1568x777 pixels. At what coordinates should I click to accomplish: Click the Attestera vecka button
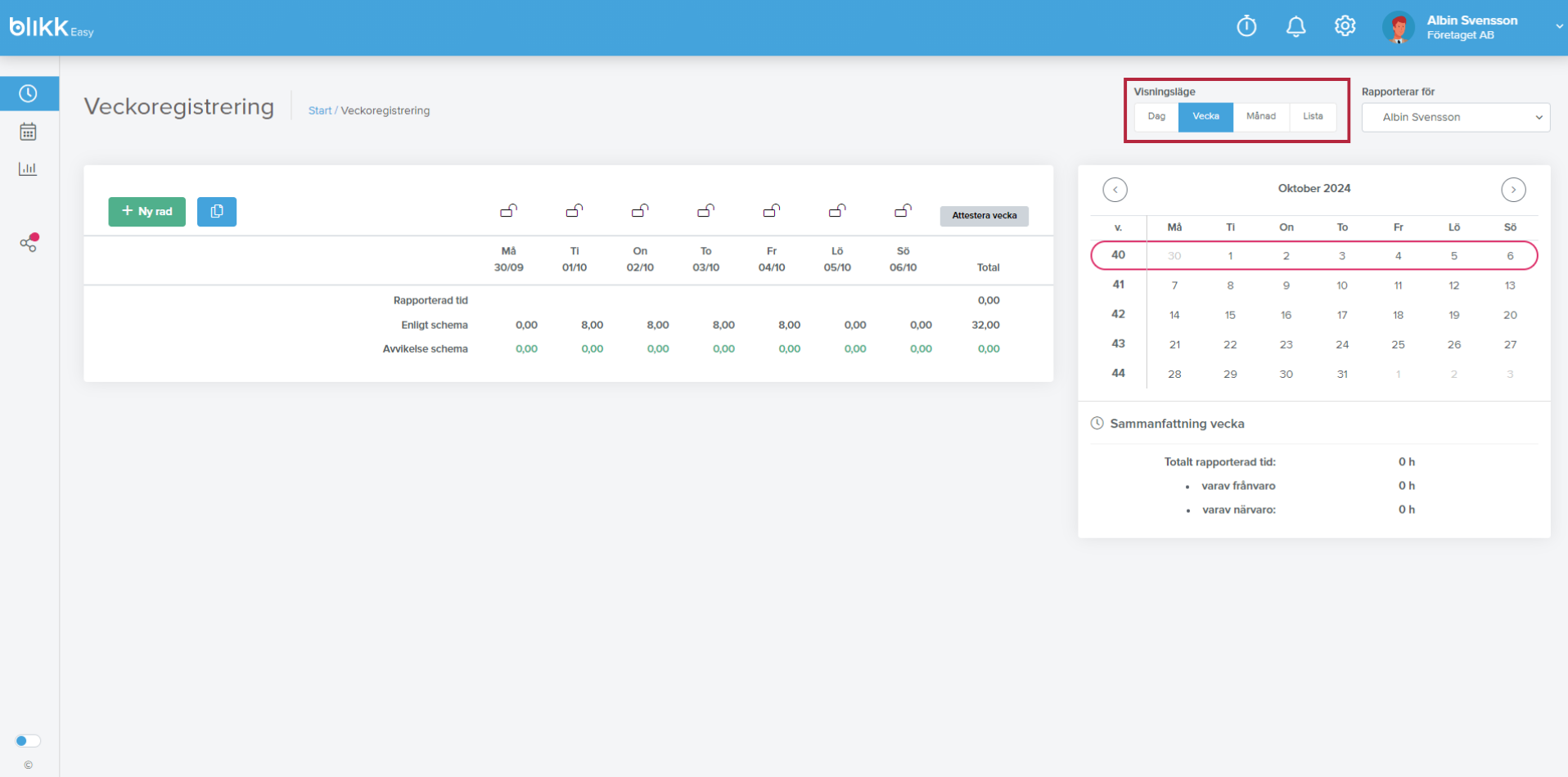coord(985,216)
